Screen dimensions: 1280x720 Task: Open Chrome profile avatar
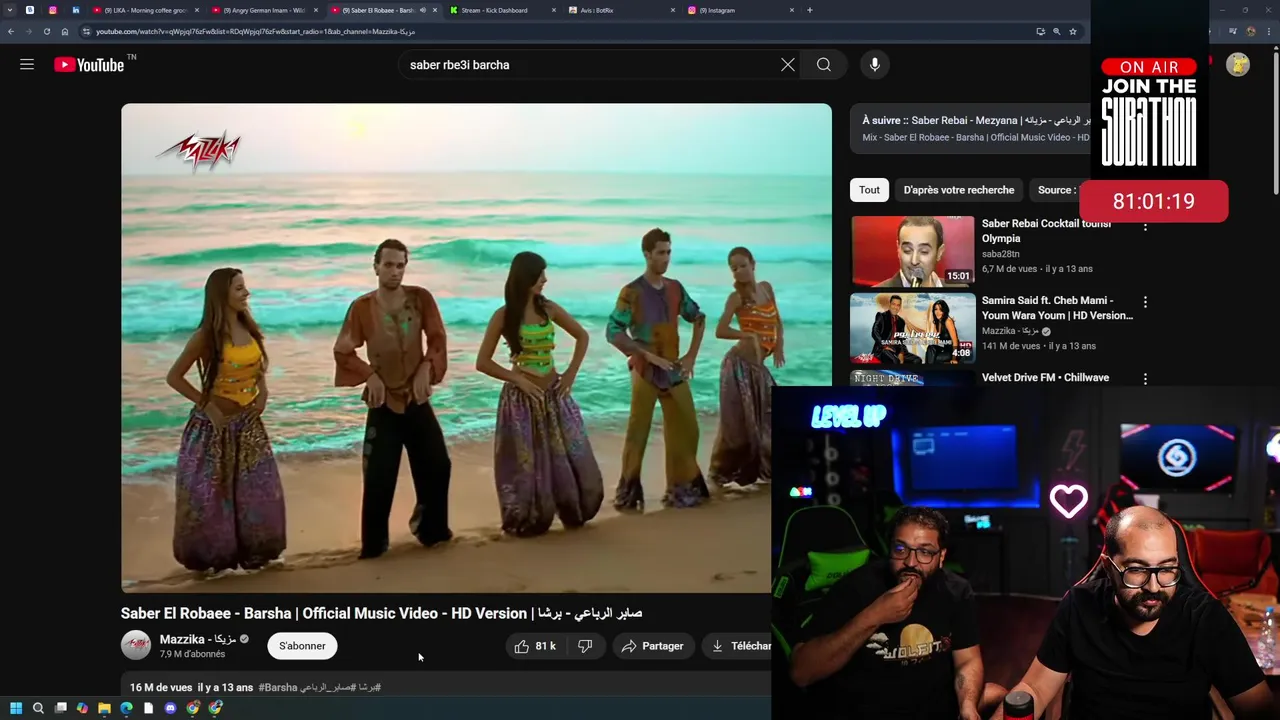(1250, 31)
